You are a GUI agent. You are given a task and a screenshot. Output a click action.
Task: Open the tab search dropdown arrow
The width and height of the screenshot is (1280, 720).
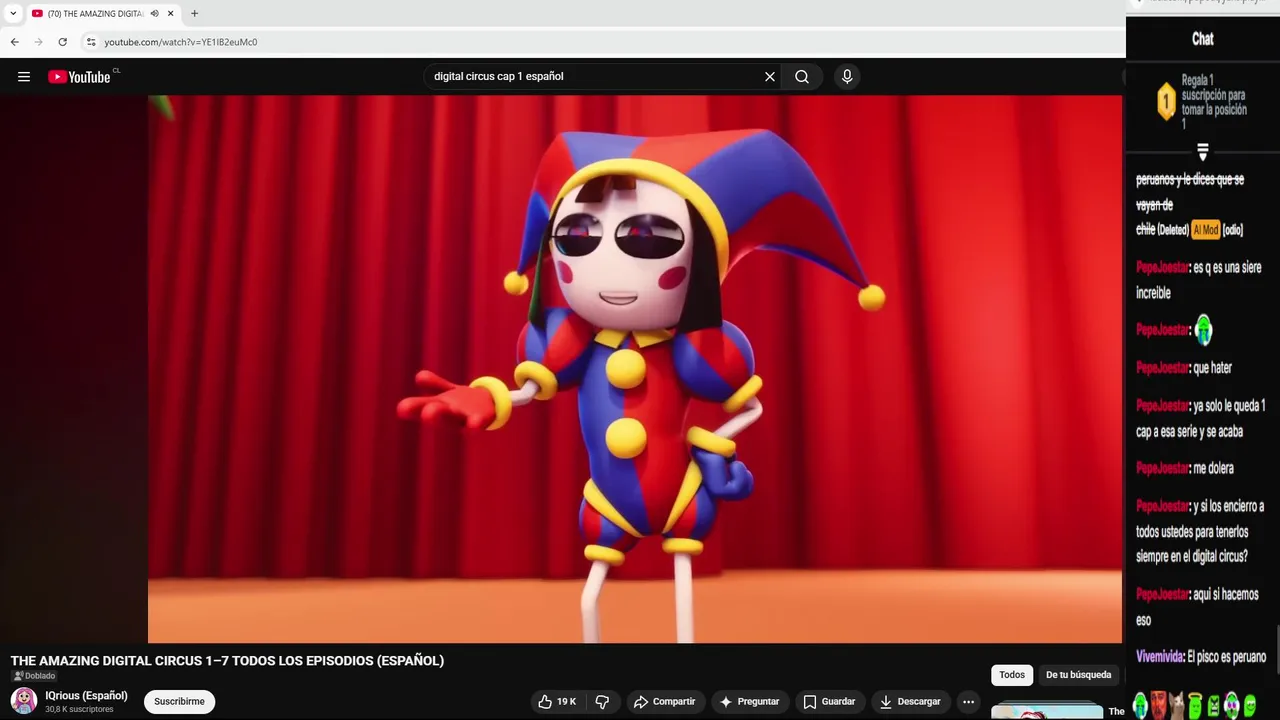[13, 13]
